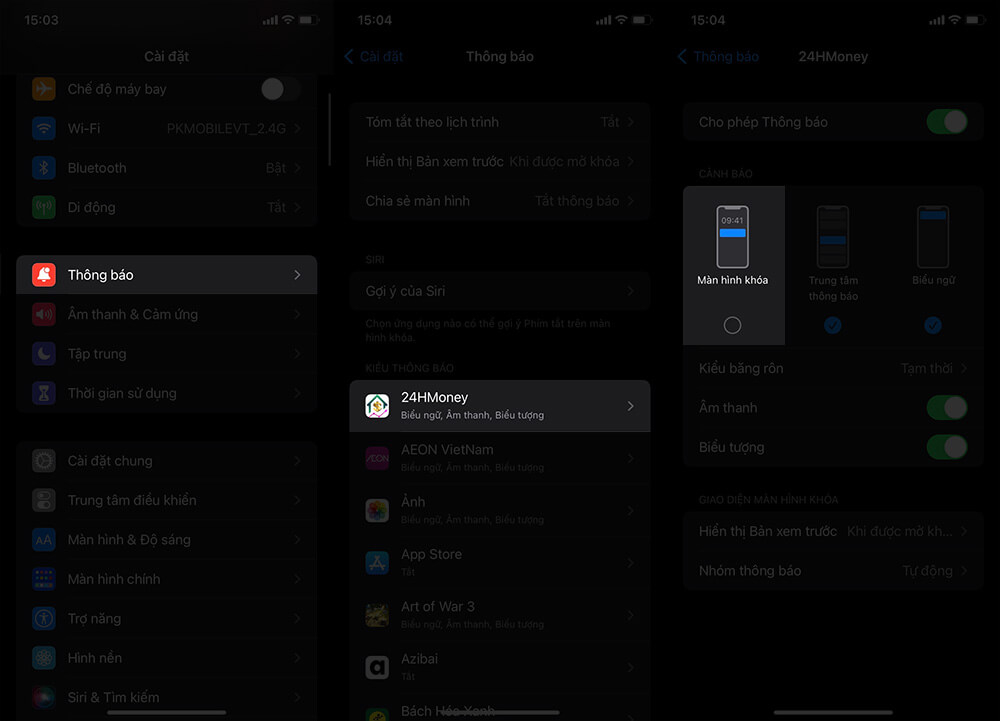Open Gợi ý của Siri row
This screenshot has width=1000, height=721.
500,291
